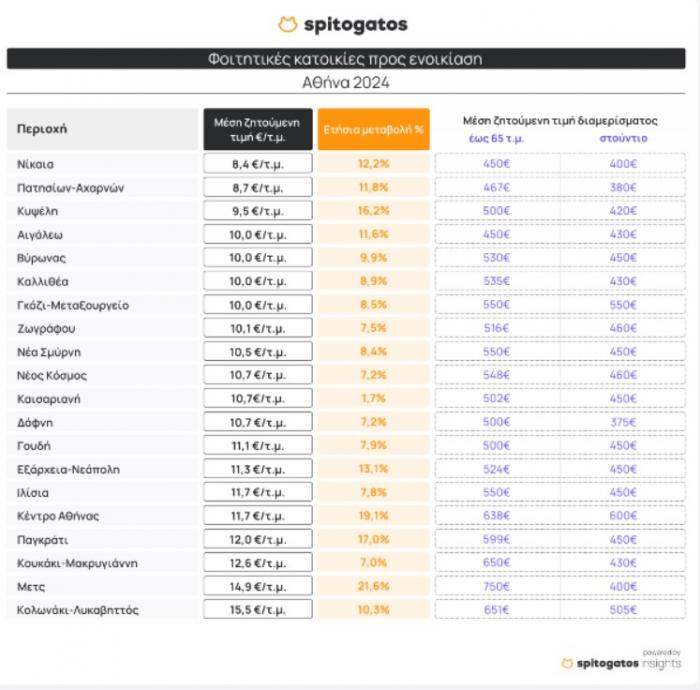Click 375€ studio price for Δάφνη

(623, 422)
